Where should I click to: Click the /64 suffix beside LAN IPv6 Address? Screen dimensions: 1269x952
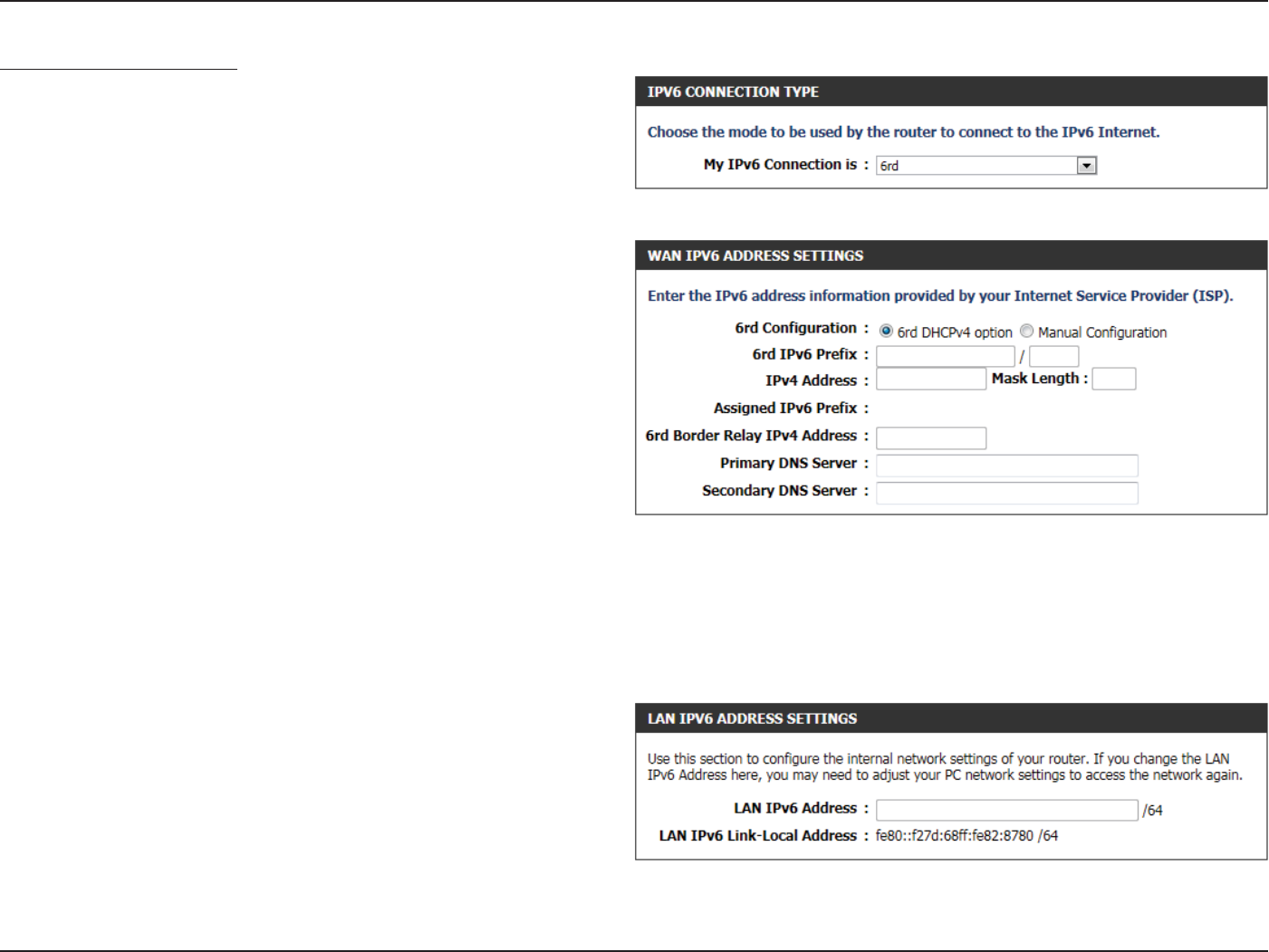coord(1152,811)
